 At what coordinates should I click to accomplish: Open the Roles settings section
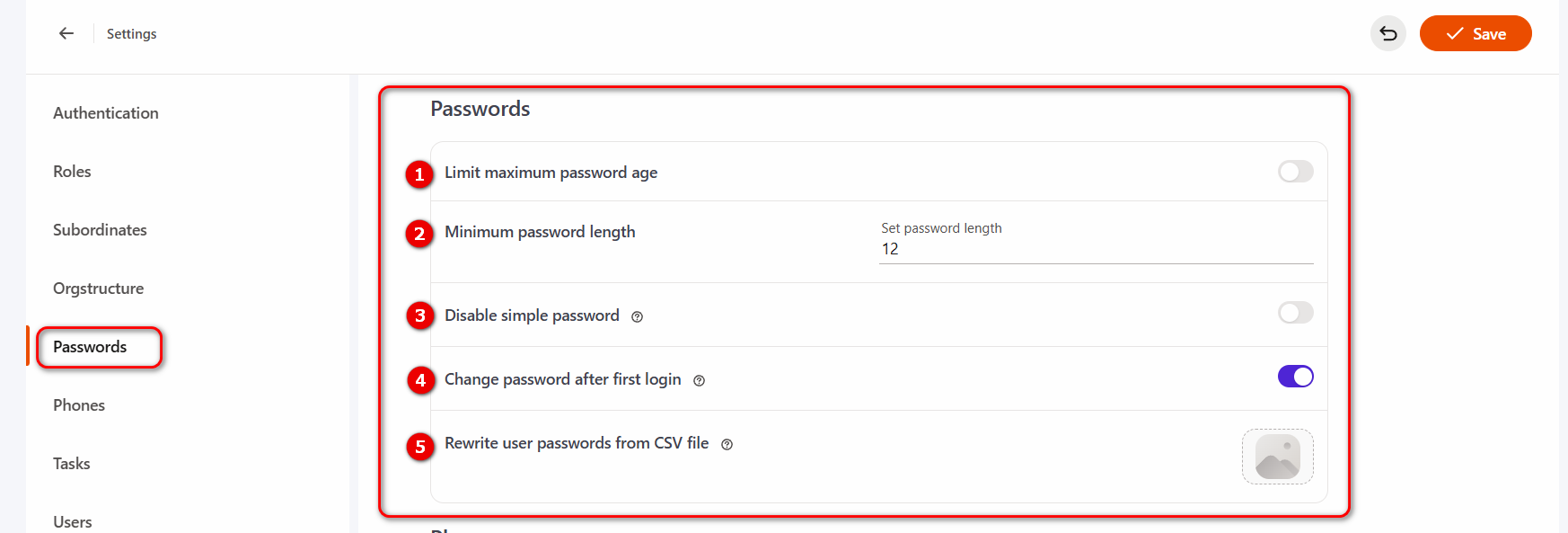(72, 172)
